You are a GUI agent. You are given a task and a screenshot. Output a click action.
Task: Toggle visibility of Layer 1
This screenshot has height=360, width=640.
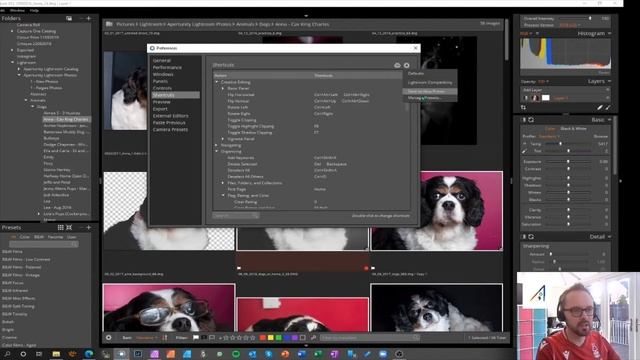click(526, 98)
